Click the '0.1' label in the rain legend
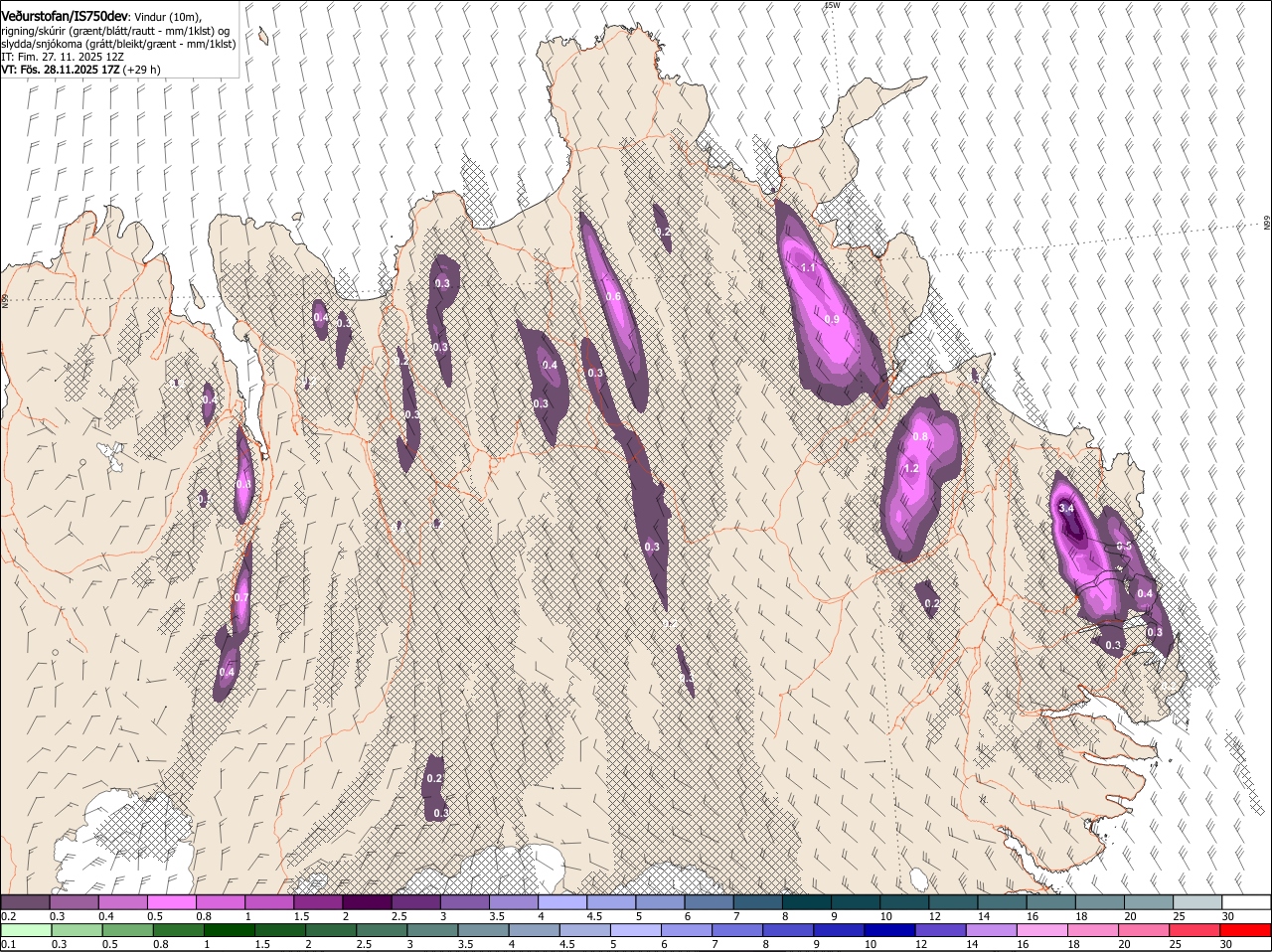Image resolution: width=1272 pixels, height=952 pixels. pos(8,944)
